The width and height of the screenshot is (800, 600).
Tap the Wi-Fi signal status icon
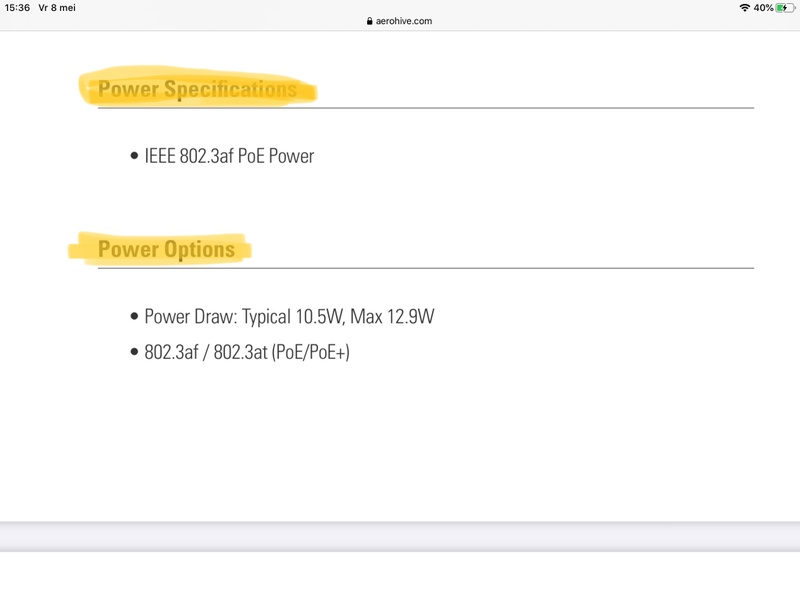pos(744,8)
